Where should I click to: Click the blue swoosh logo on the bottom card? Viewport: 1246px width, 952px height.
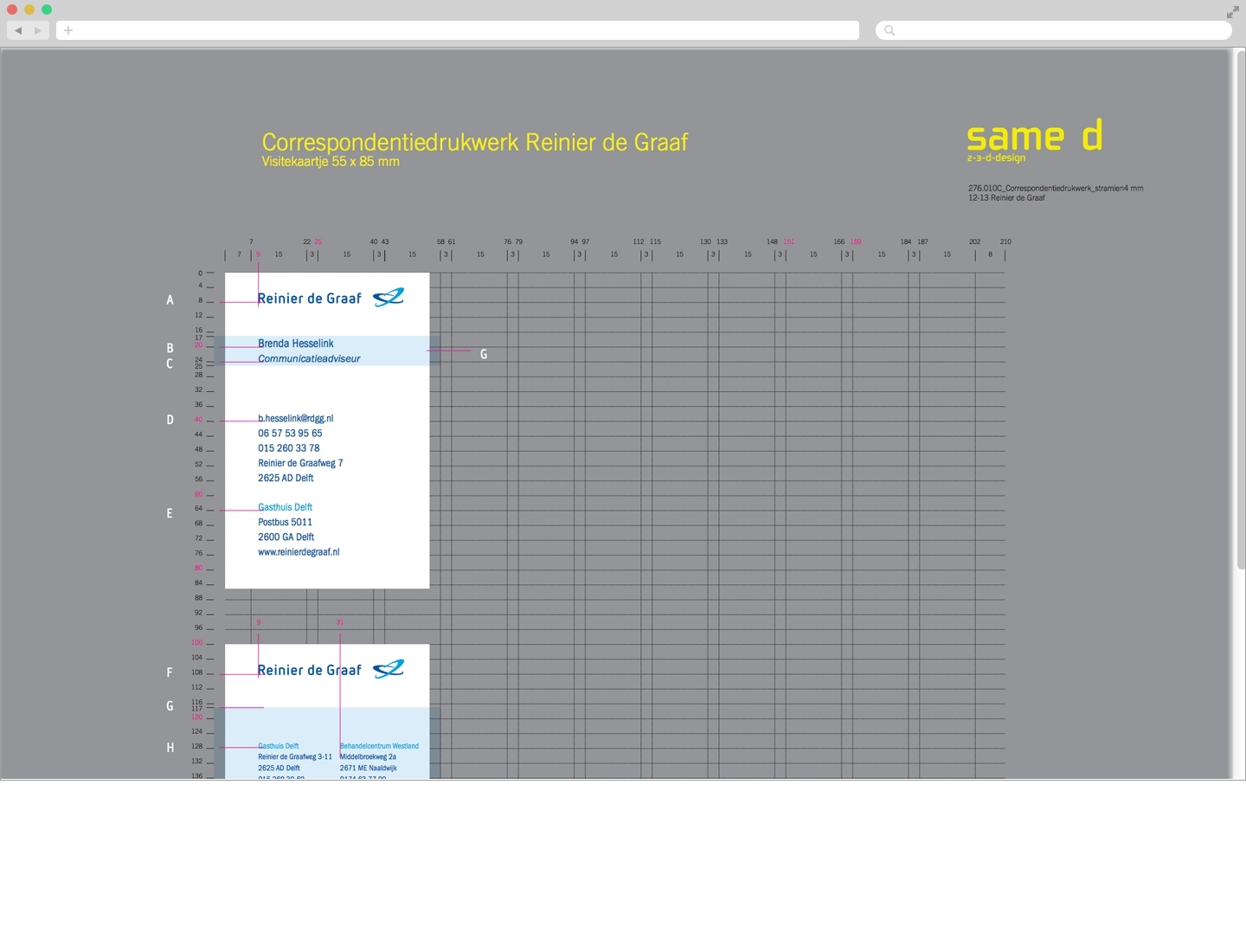tap(389, 669)
